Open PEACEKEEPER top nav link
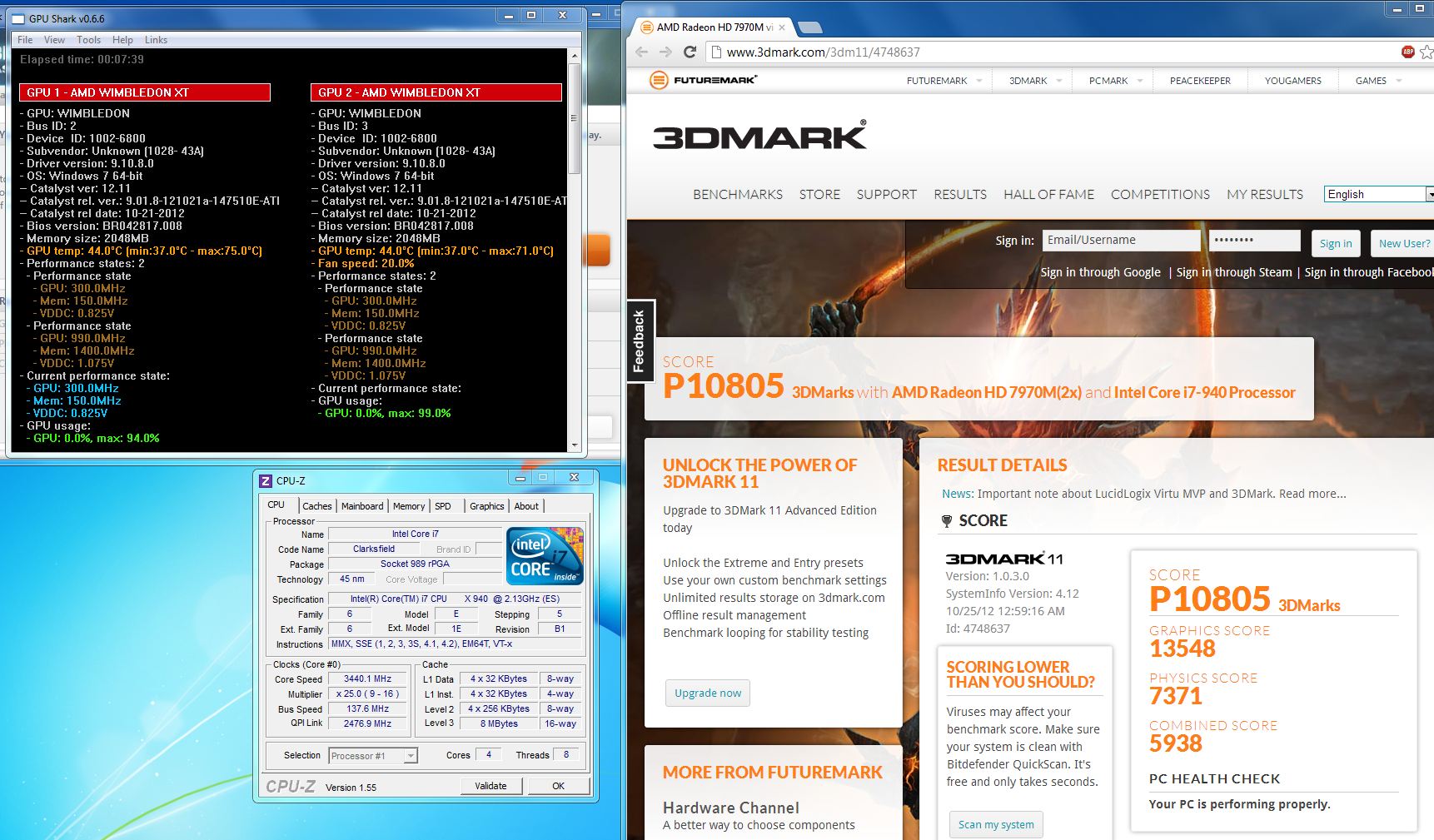The width and height of the screenshot is (1434, 840). (1200, 81)
